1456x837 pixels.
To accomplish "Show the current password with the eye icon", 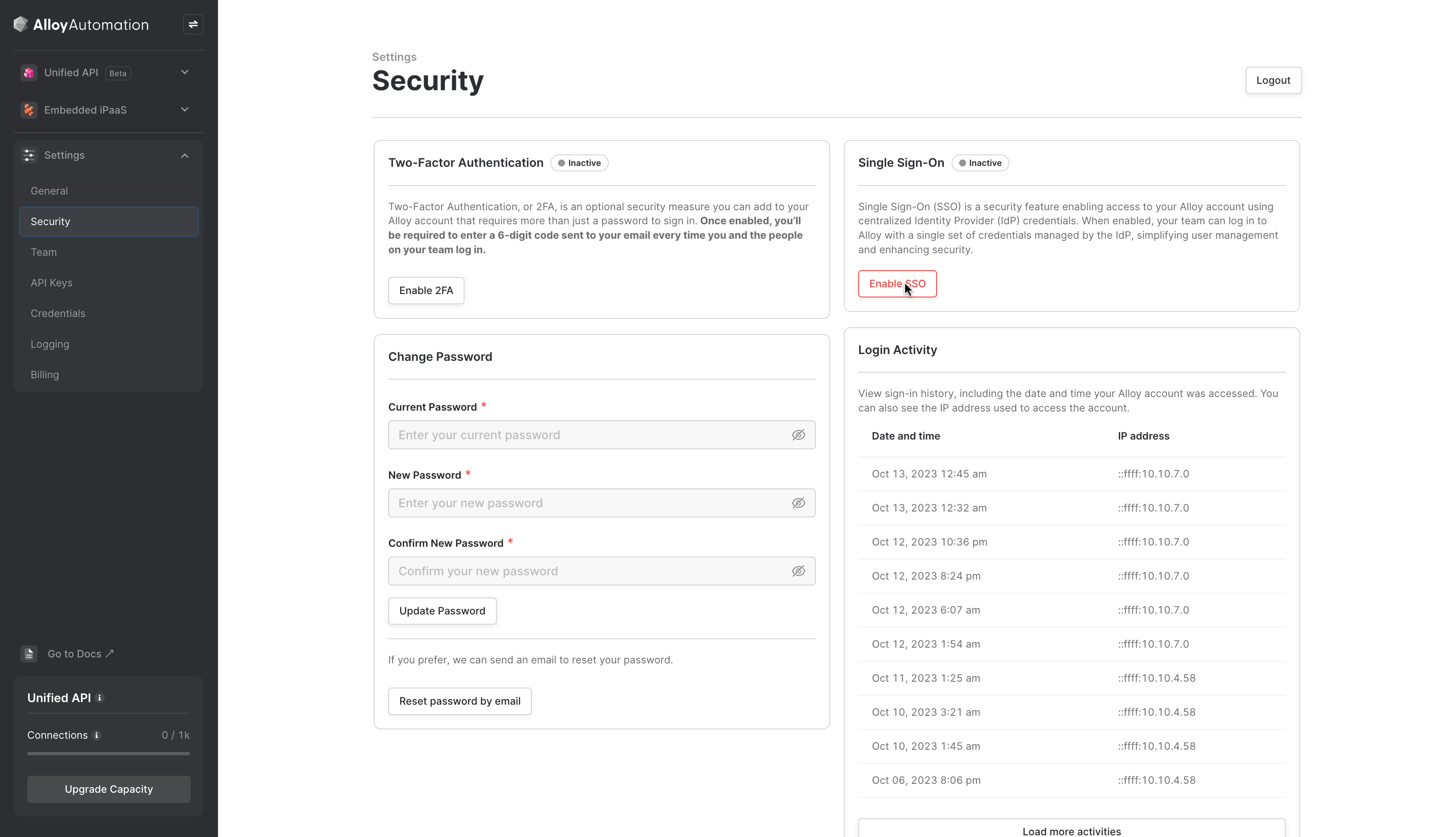I will click(x=798, y=435).
